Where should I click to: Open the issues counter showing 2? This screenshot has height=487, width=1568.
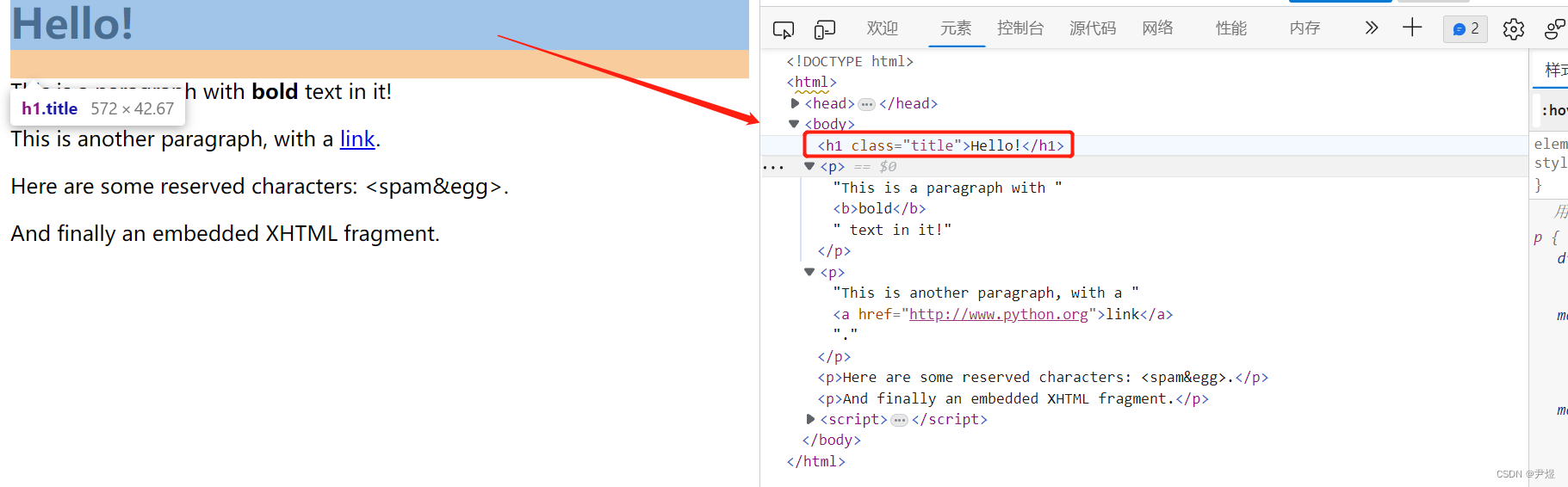(x=1466, y=29)
